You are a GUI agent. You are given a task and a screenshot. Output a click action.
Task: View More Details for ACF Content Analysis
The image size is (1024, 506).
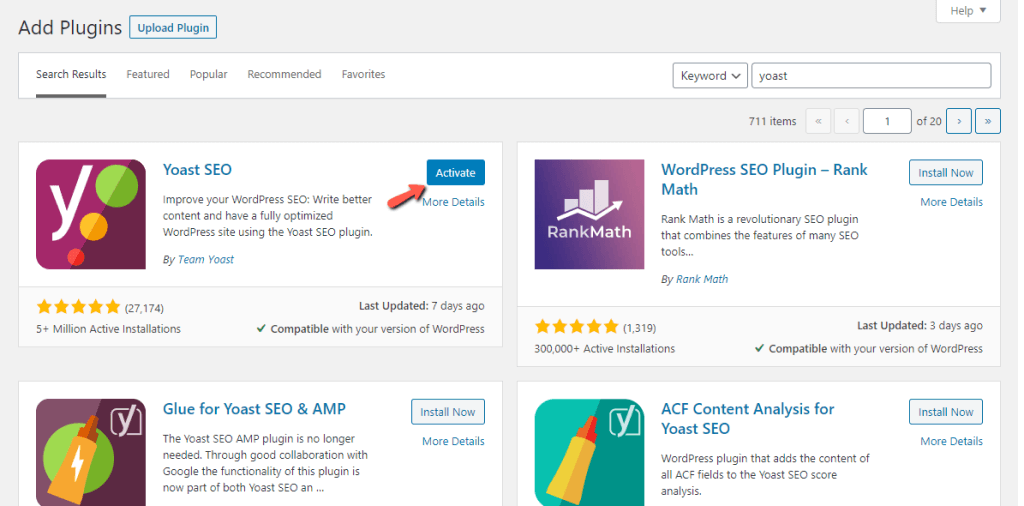pos(952,441)
